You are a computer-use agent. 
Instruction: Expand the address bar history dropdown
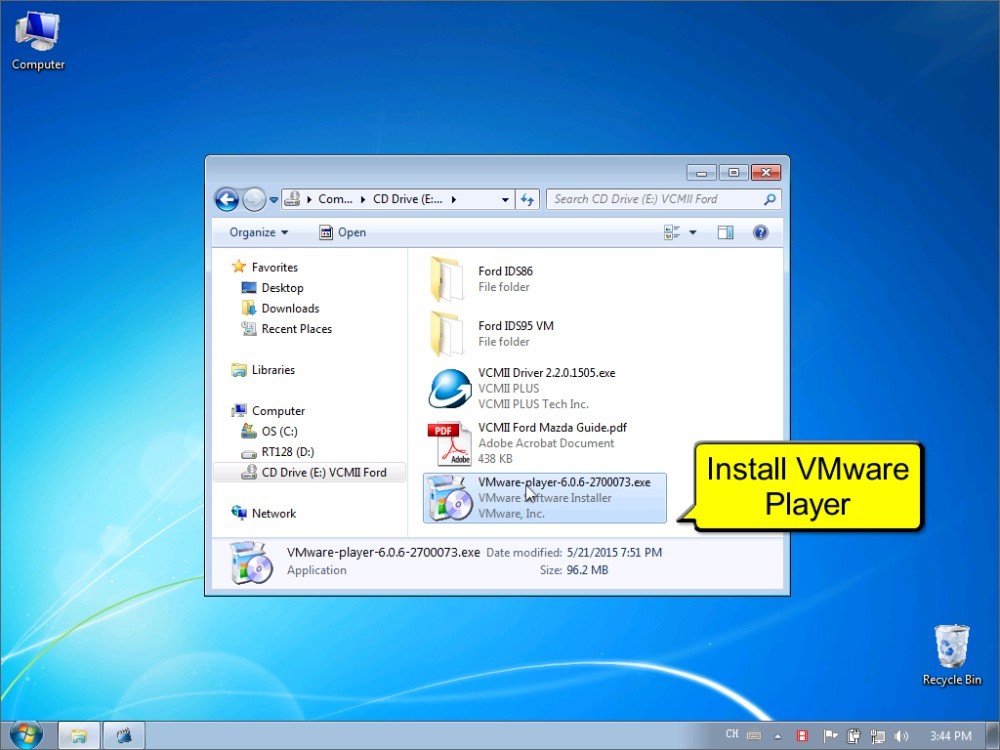click(505, 200)
